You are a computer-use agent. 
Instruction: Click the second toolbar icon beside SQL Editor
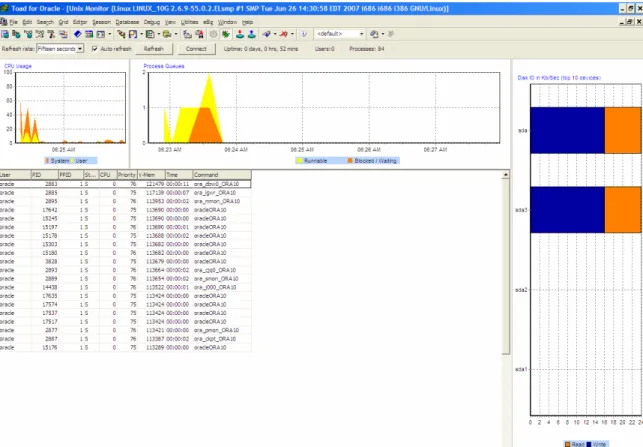pyautogui.click(x=16, y=34)
